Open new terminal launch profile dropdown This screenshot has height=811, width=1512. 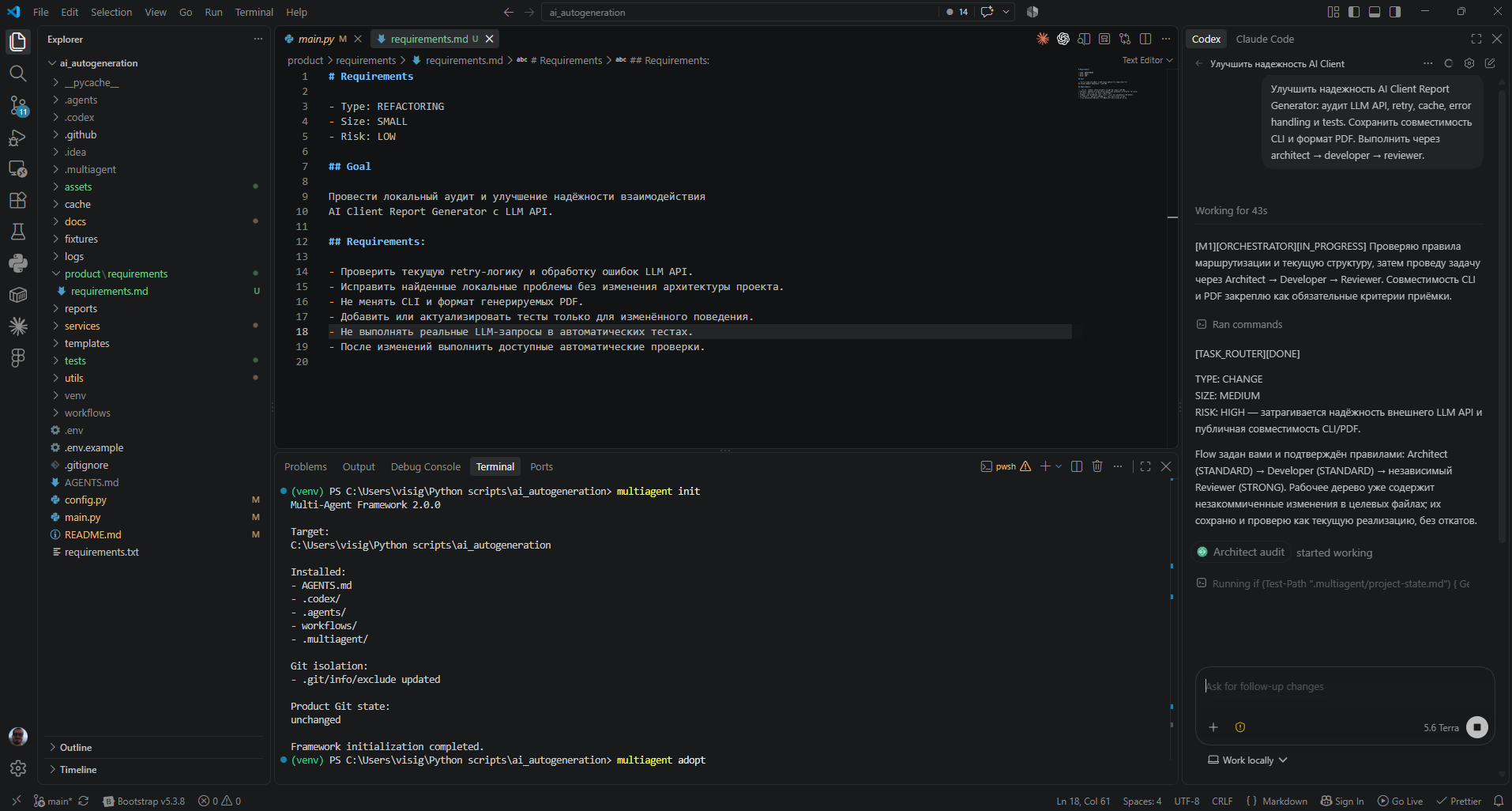[1059, 466]
